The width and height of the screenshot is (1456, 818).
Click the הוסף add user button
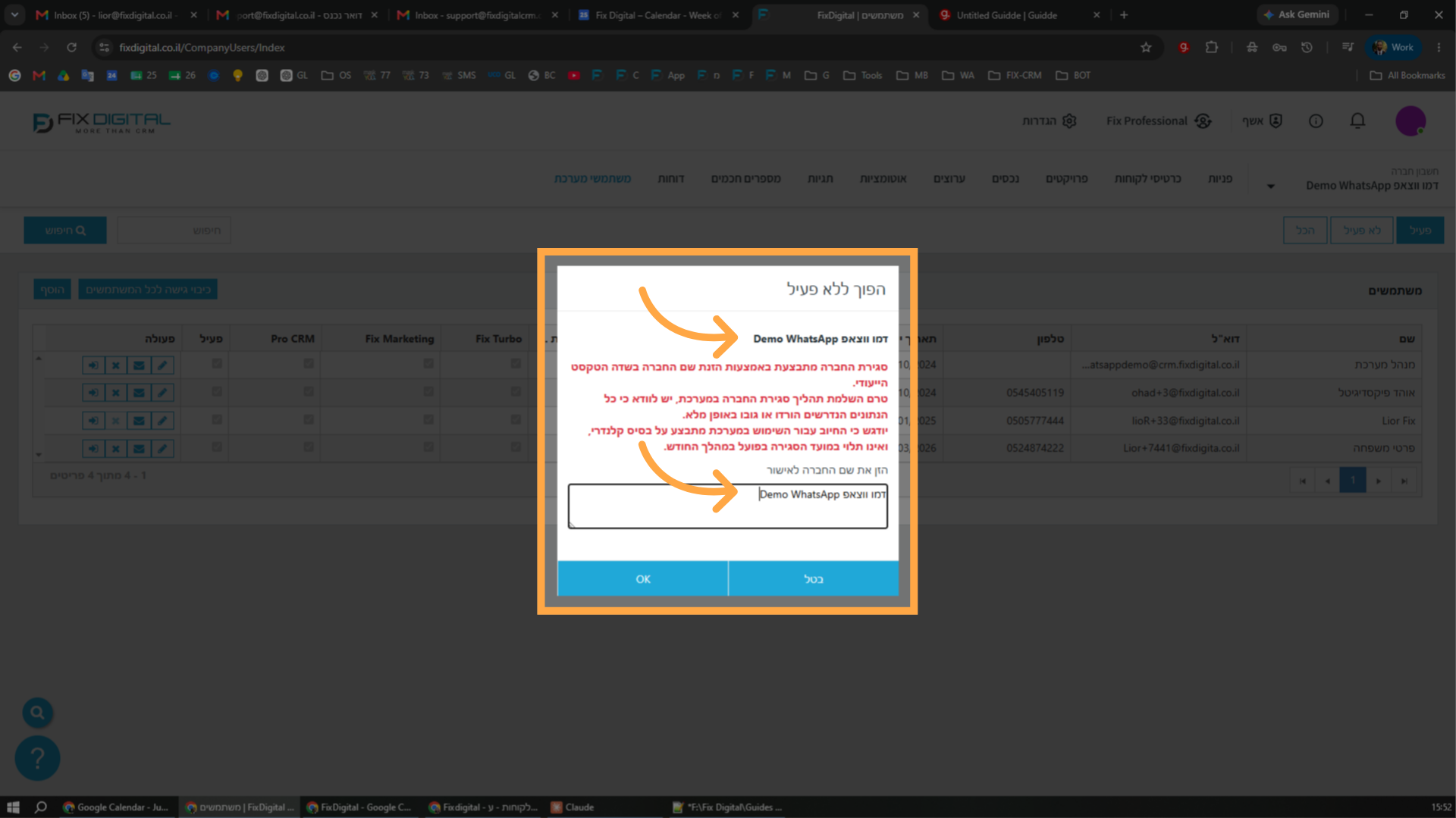point(52,290)
